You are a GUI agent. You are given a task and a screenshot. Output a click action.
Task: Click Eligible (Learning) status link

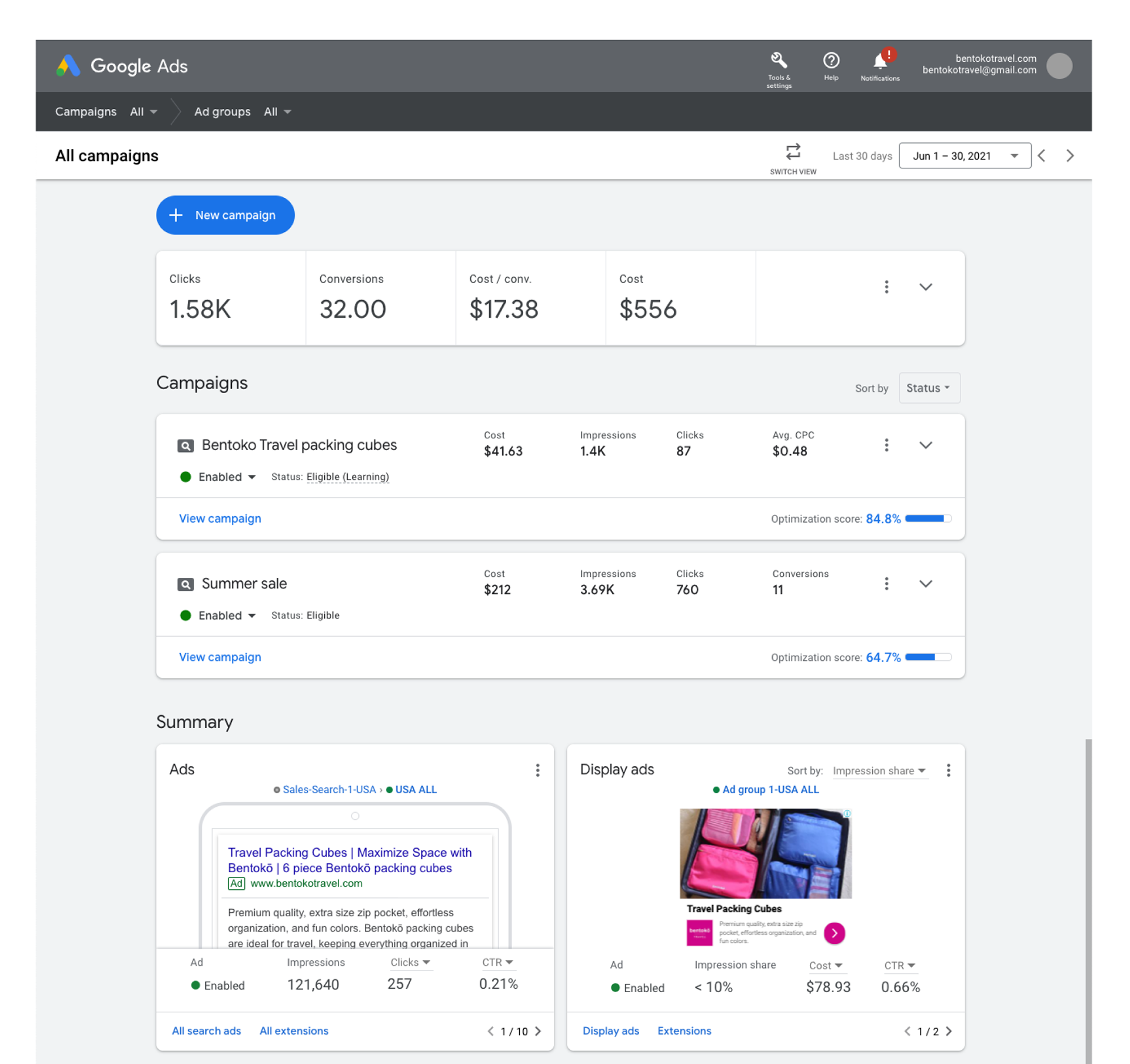point(348,477)
